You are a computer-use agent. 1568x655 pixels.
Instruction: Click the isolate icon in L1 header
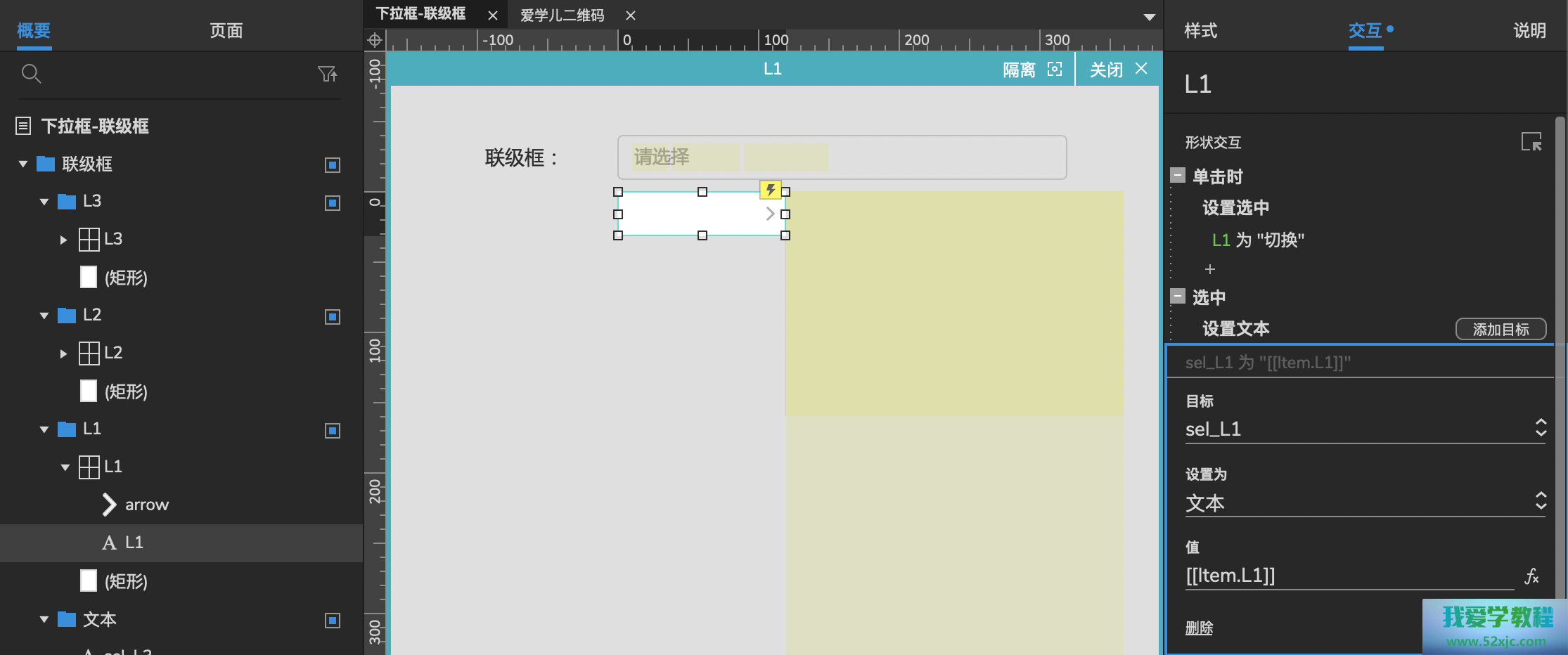click(1055, 69)
